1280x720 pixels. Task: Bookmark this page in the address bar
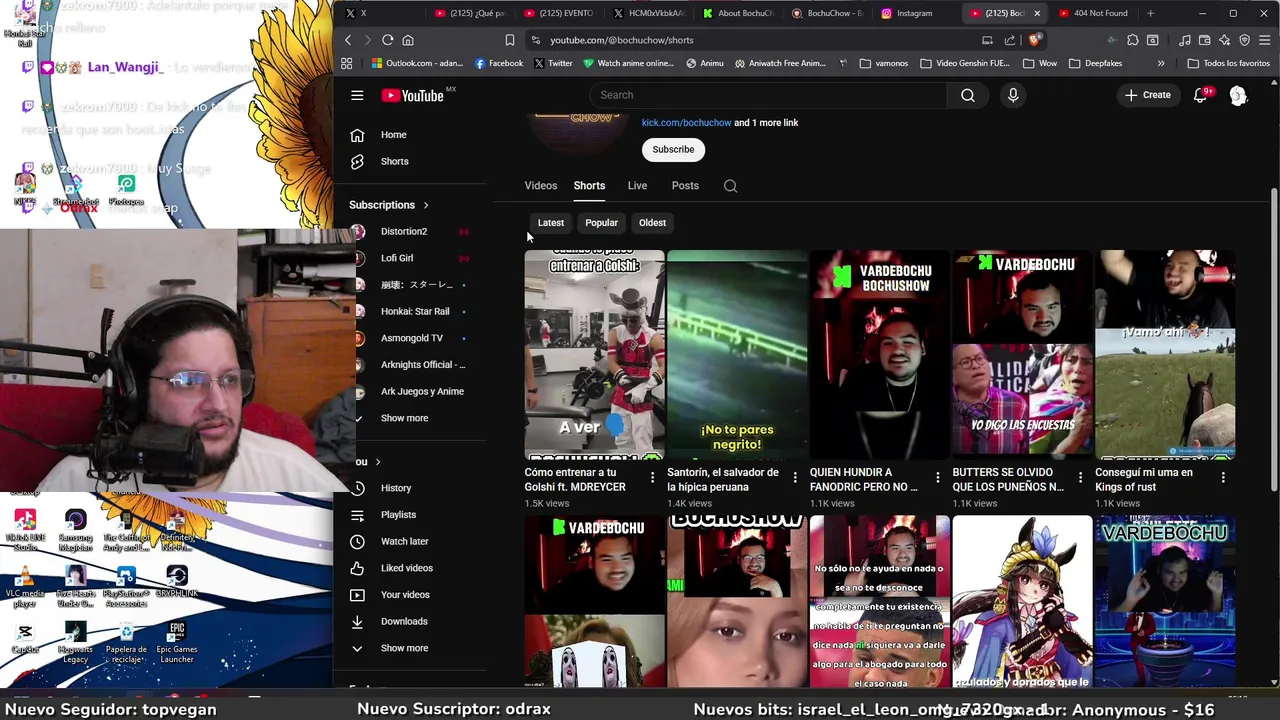coord(510,40)
